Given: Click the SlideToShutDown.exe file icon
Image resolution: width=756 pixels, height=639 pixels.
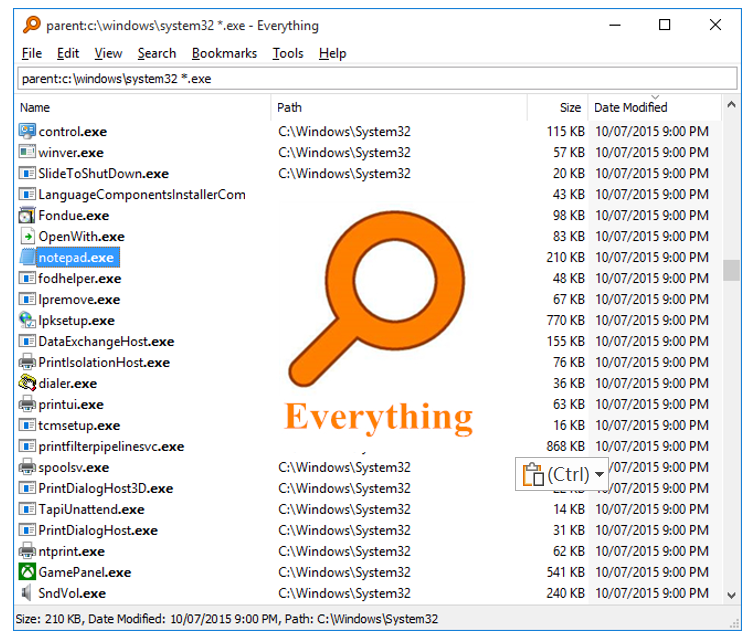Looking at the screenshot, I should coord(27,173).
